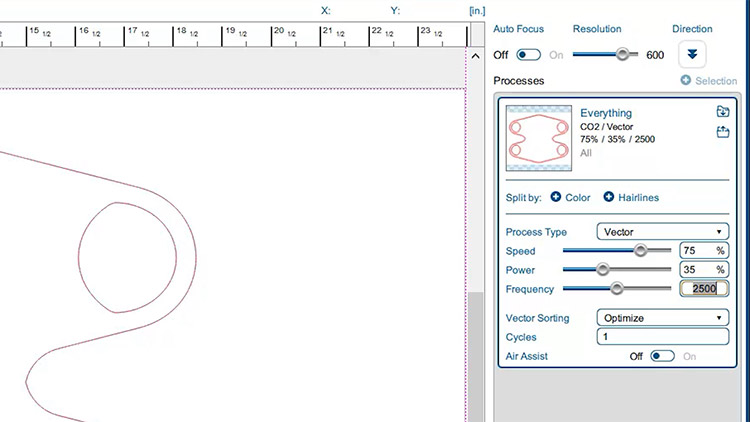The image size is (750, 422).
Task: Click into the Cycles input field
Action: pos(663,337)
